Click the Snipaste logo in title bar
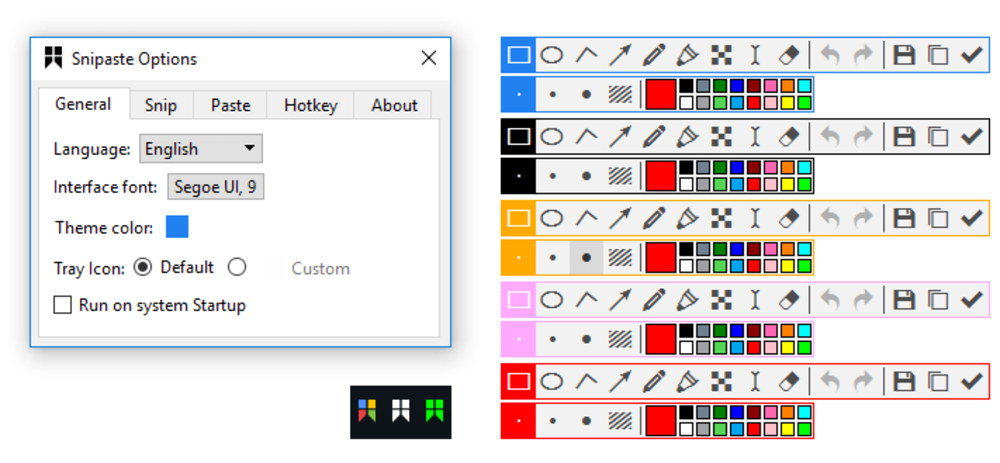The height and width of the screenshot is (463, 1000). click(53, 58)
